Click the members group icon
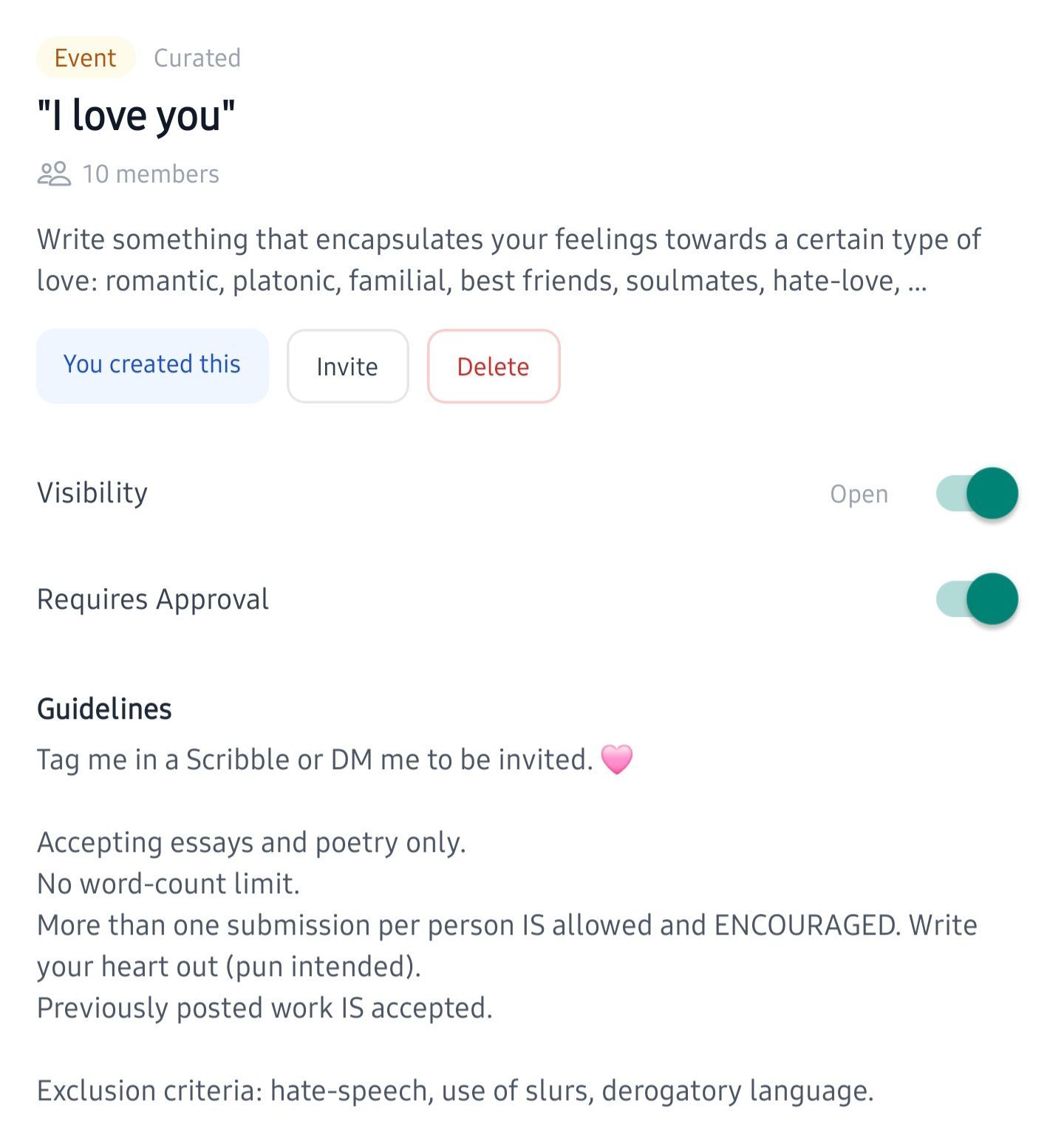Image resolution: width=1064 pixels, height=1140 pixels. (54, 174)
